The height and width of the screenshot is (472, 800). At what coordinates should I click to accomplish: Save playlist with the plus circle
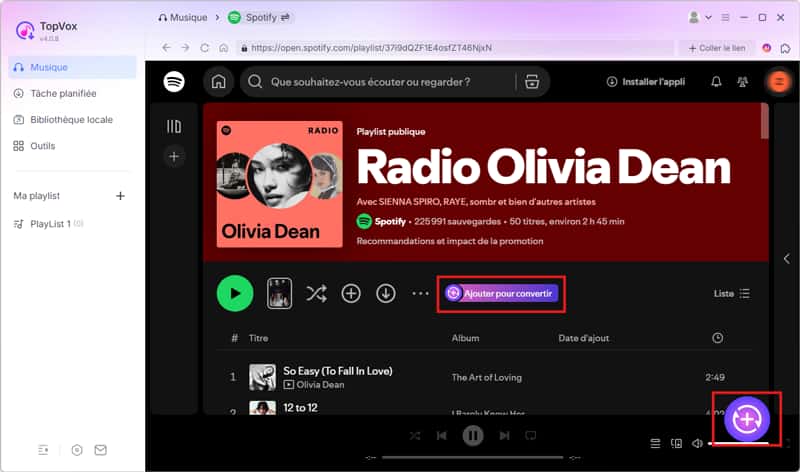(351, 293)
